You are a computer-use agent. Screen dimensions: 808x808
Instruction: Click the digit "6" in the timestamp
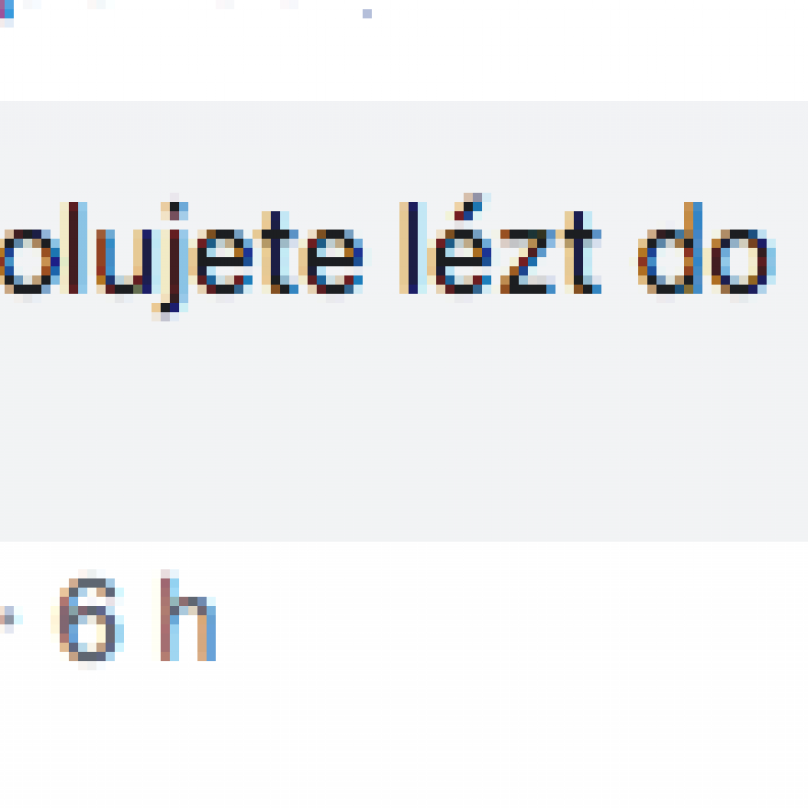pos(91,619)
